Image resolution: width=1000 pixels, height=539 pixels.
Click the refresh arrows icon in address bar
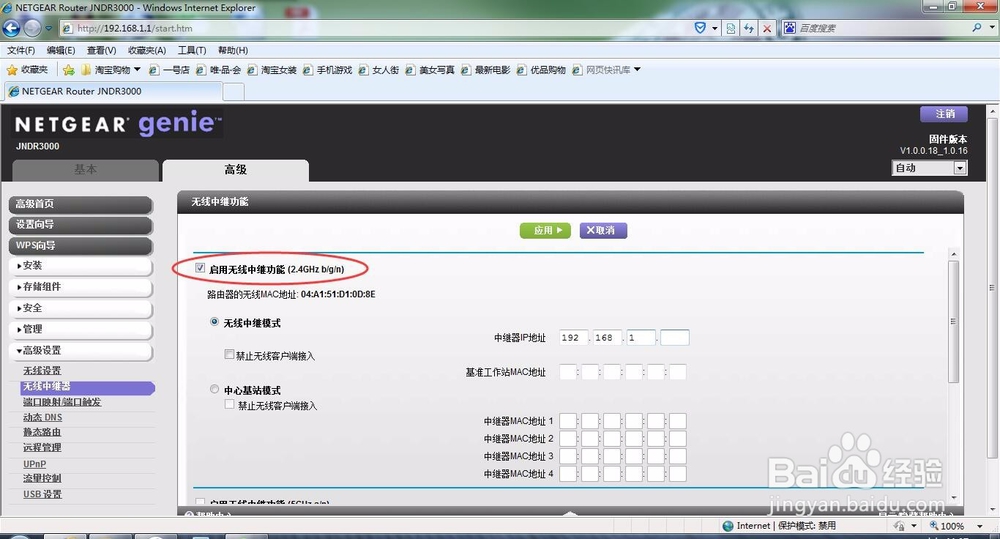tap(749, 28)
